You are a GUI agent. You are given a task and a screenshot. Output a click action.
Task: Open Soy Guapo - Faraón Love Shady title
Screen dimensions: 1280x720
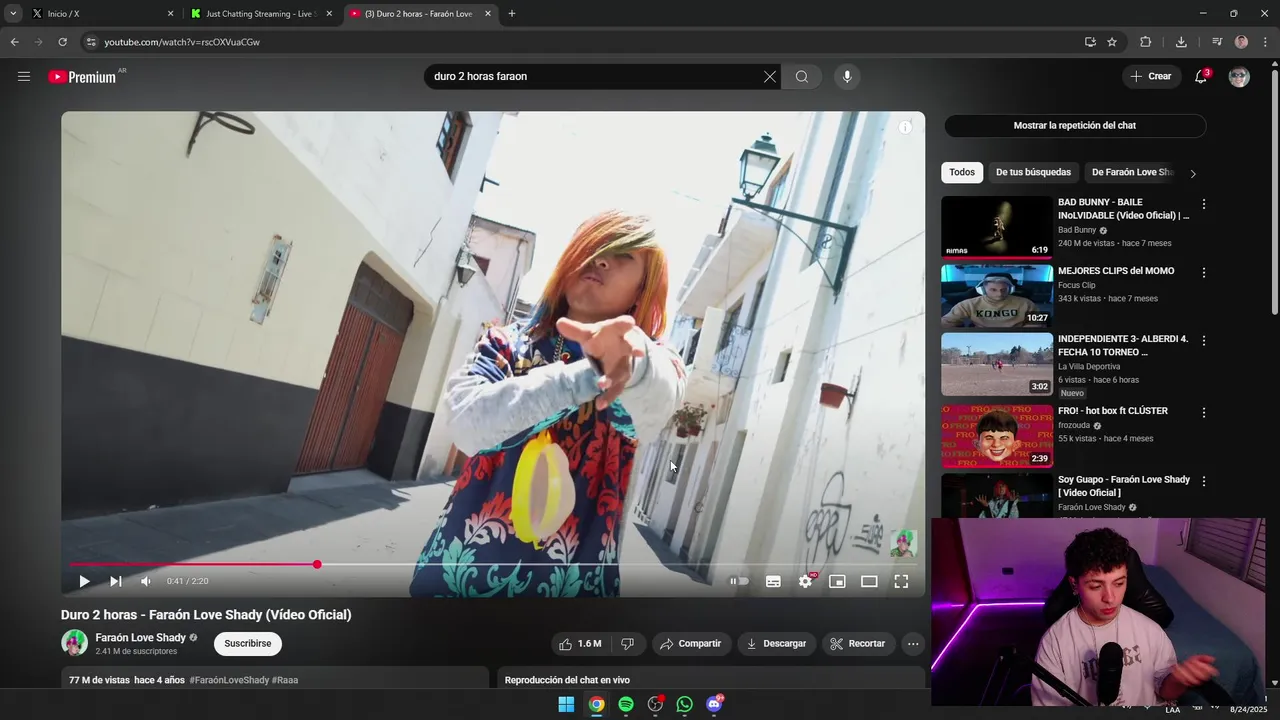(1124, 486)
